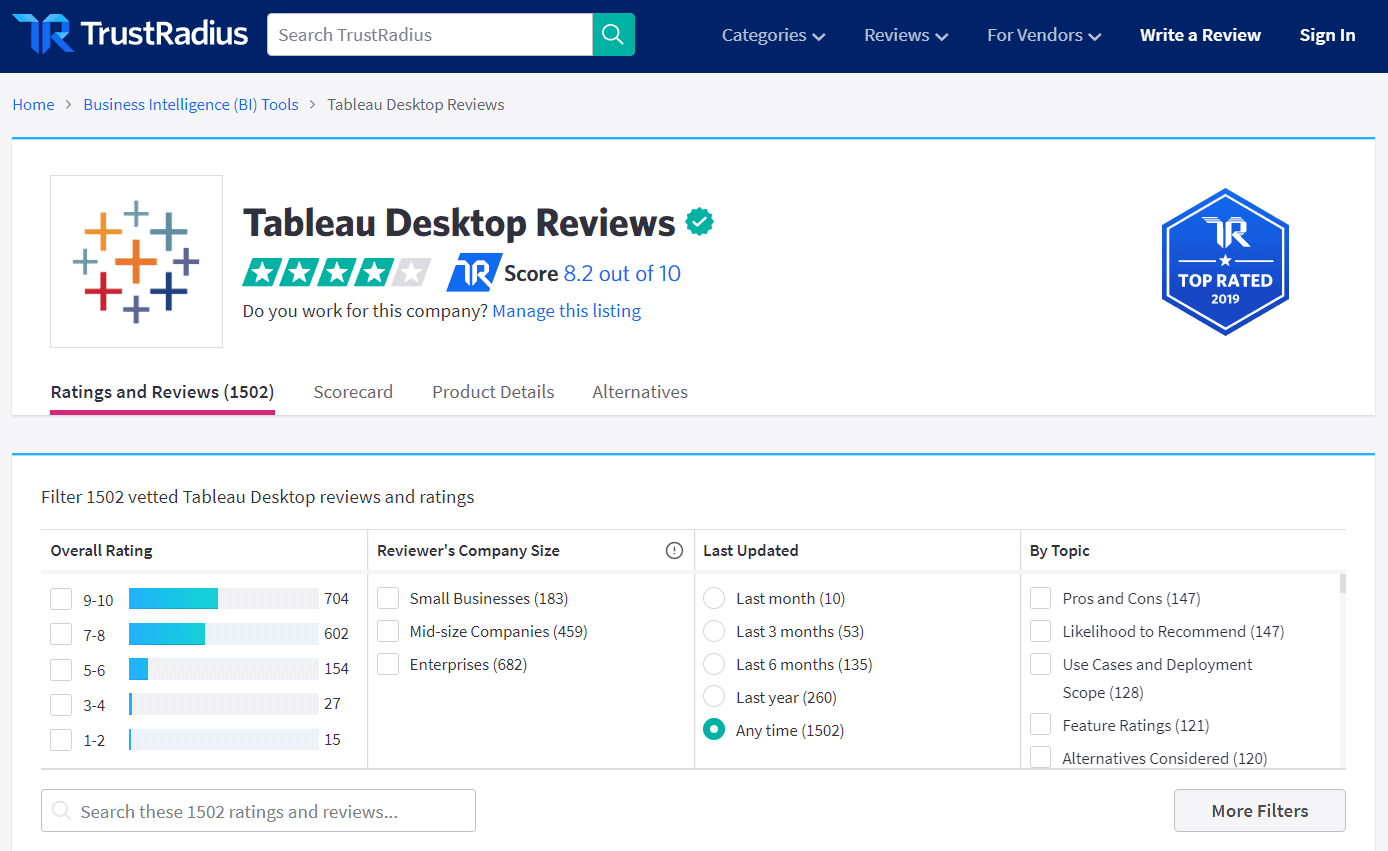Check the Pros and Cons topic checkbox
Image resolution: width=1388 pixels, height=851 pixels.
(x=1041, y=598)
